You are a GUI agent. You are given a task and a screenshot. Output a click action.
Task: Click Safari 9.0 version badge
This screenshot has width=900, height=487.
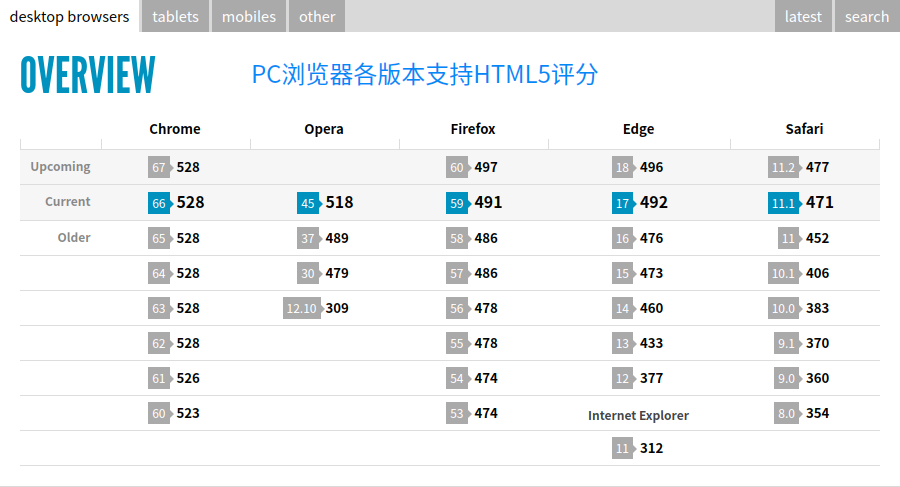[x=786, y=378]
